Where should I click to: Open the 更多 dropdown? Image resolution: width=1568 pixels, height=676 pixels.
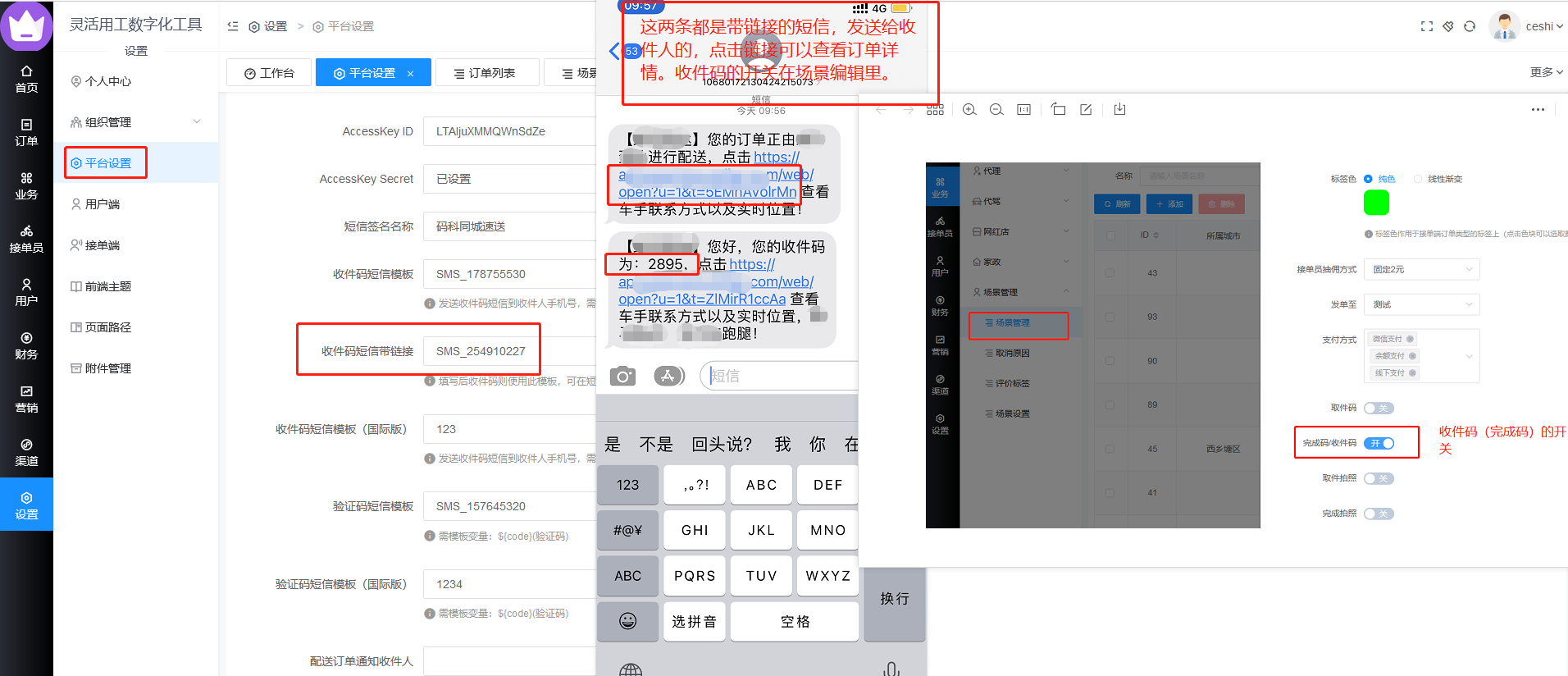point(1546,72)
